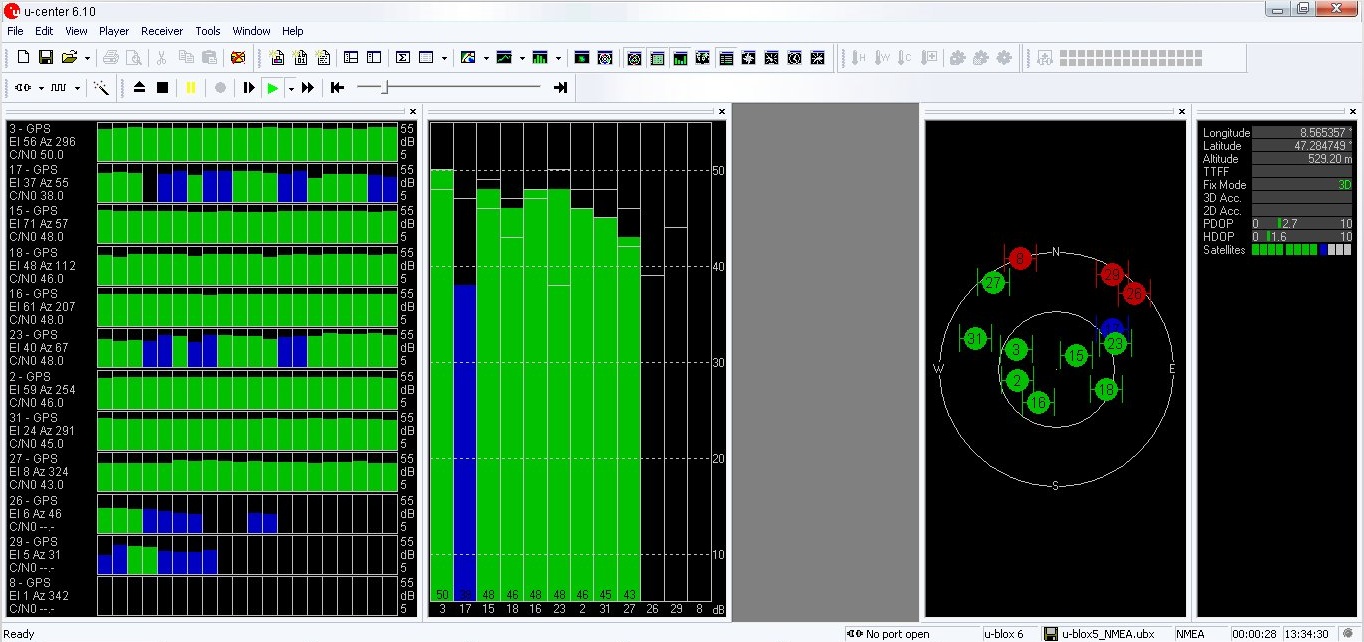Jump to beginning of log file

point(337,88)
